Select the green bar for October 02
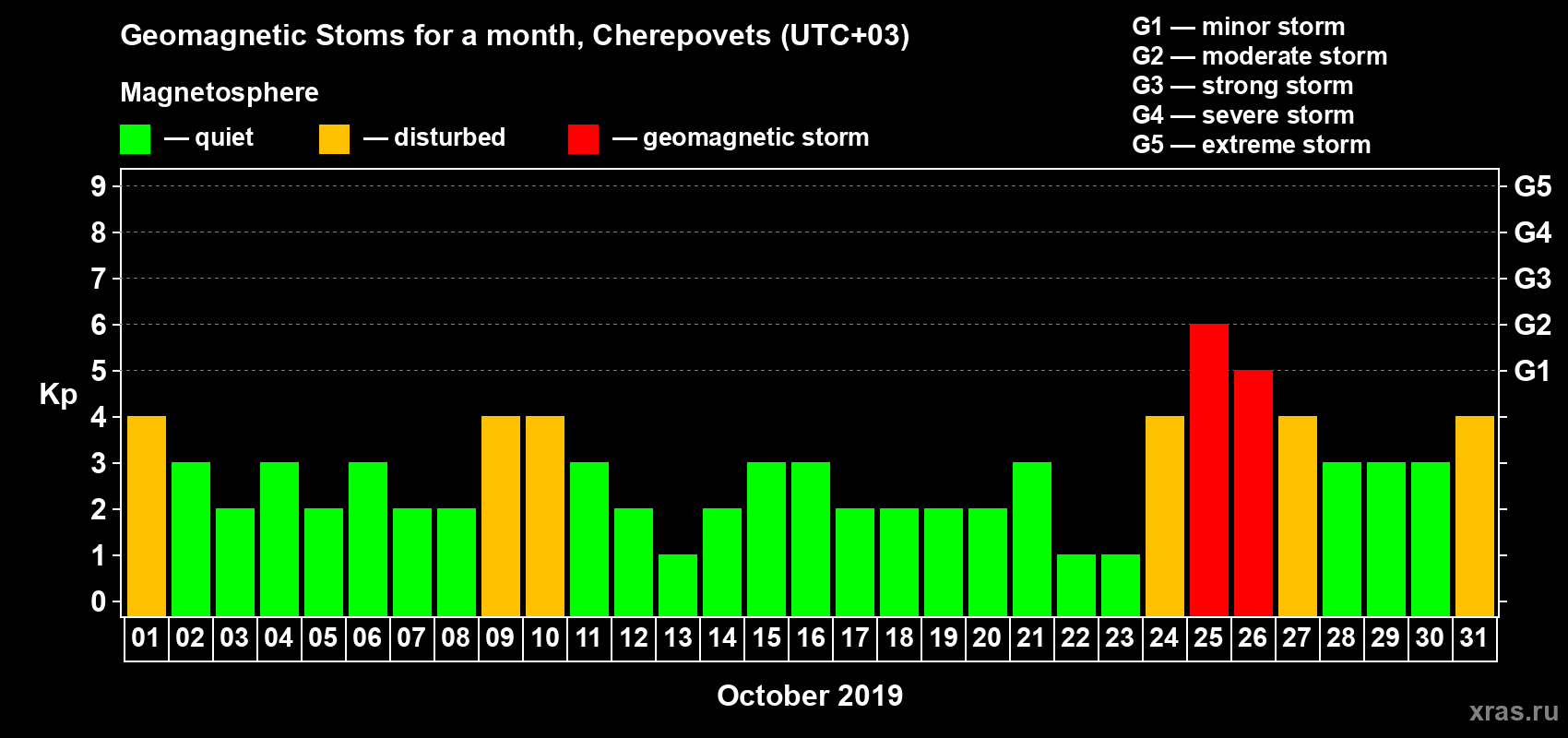 191,540
